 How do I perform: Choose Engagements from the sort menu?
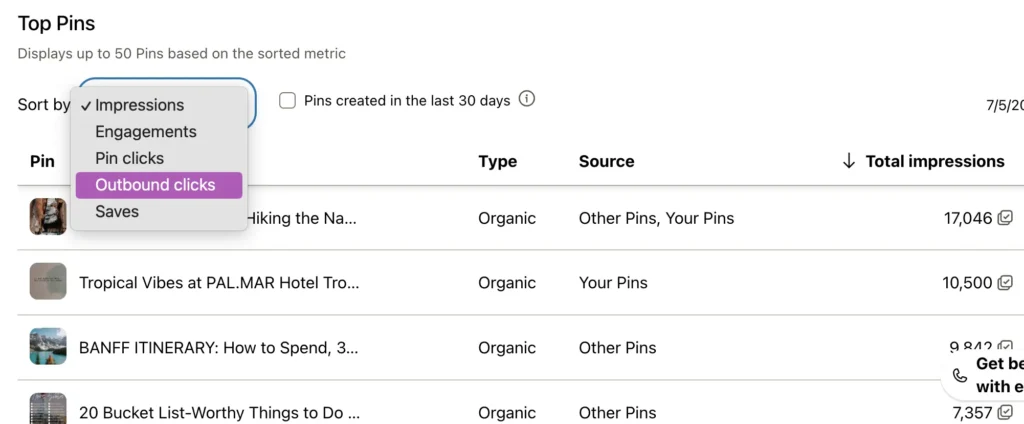146,132
